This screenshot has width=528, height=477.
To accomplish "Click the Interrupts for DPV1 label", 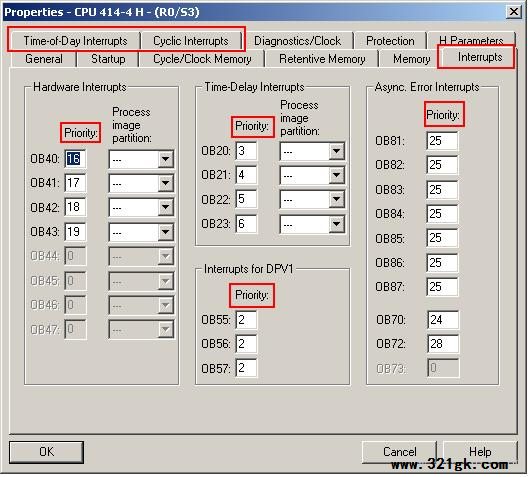I will tap(249, 269).
